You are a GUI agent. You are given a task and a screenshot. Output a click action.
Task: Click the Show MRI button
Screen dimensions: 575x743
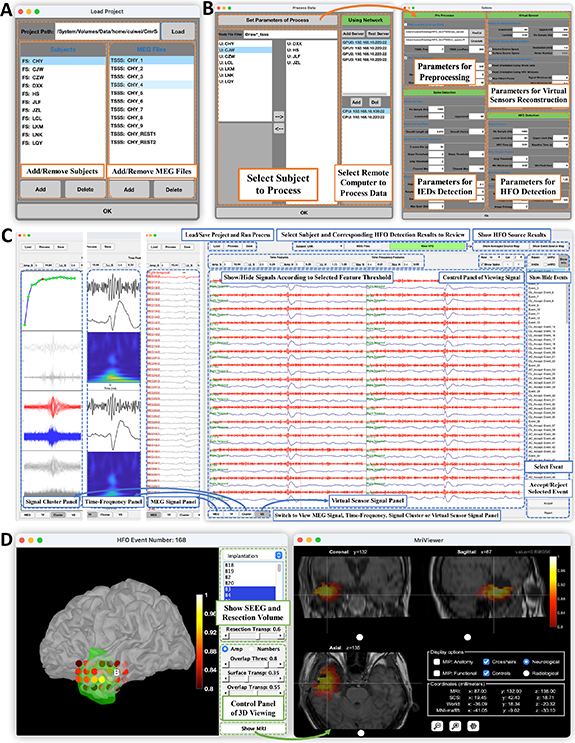click(253, 728)
